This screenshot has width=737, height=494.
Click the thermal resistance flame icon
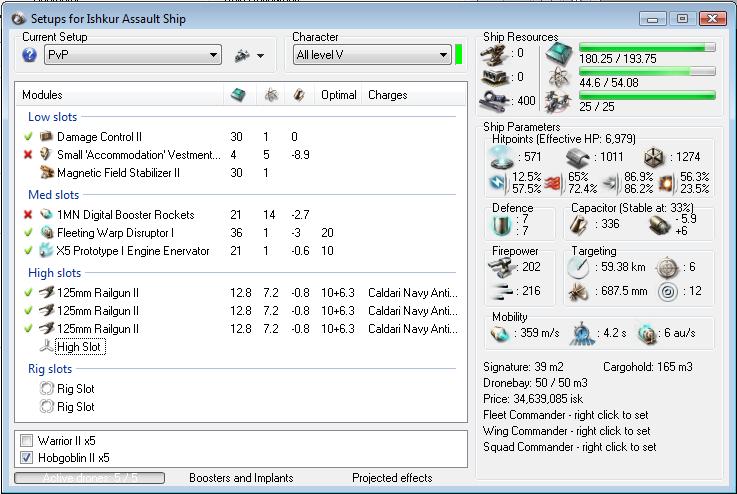pyautogui.click(x=553, y=183)
